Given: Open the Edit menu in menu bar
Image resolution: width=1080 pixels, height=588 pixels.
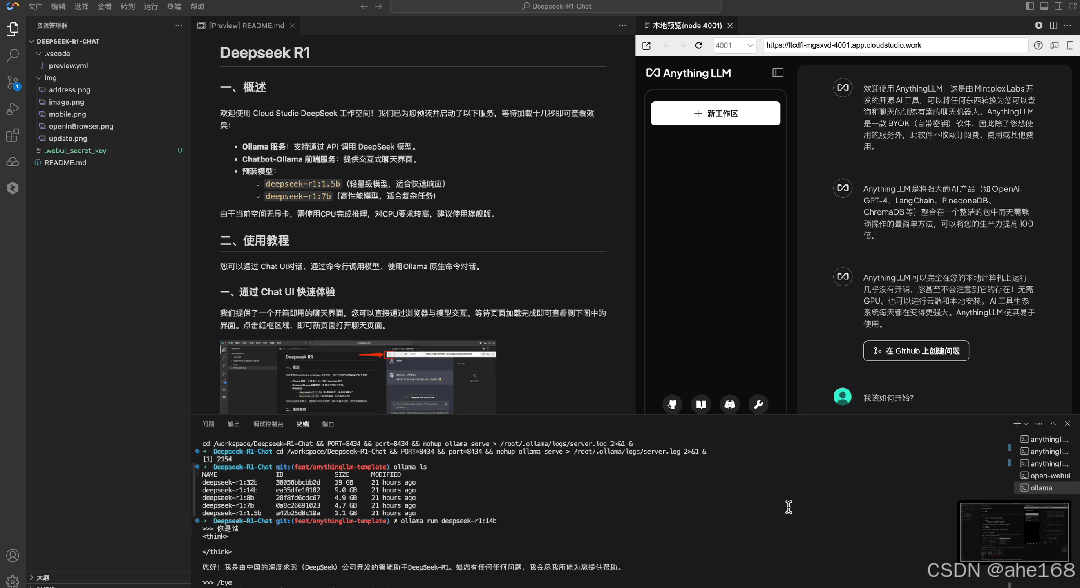Looking at the screenshot, I should [58, 6].
